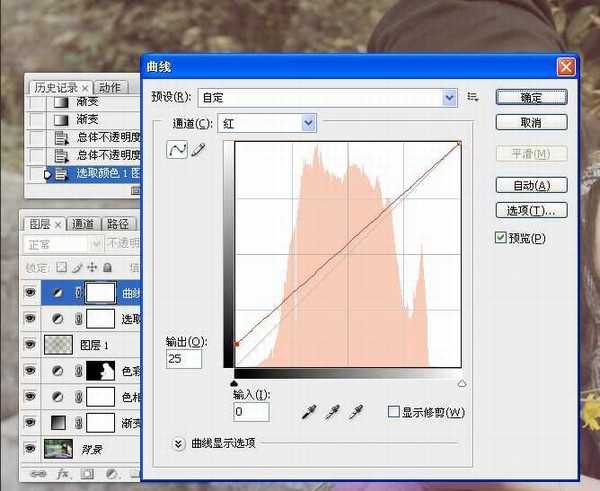
Task: Click the 确定 OK button
Action: click(531, 97)
